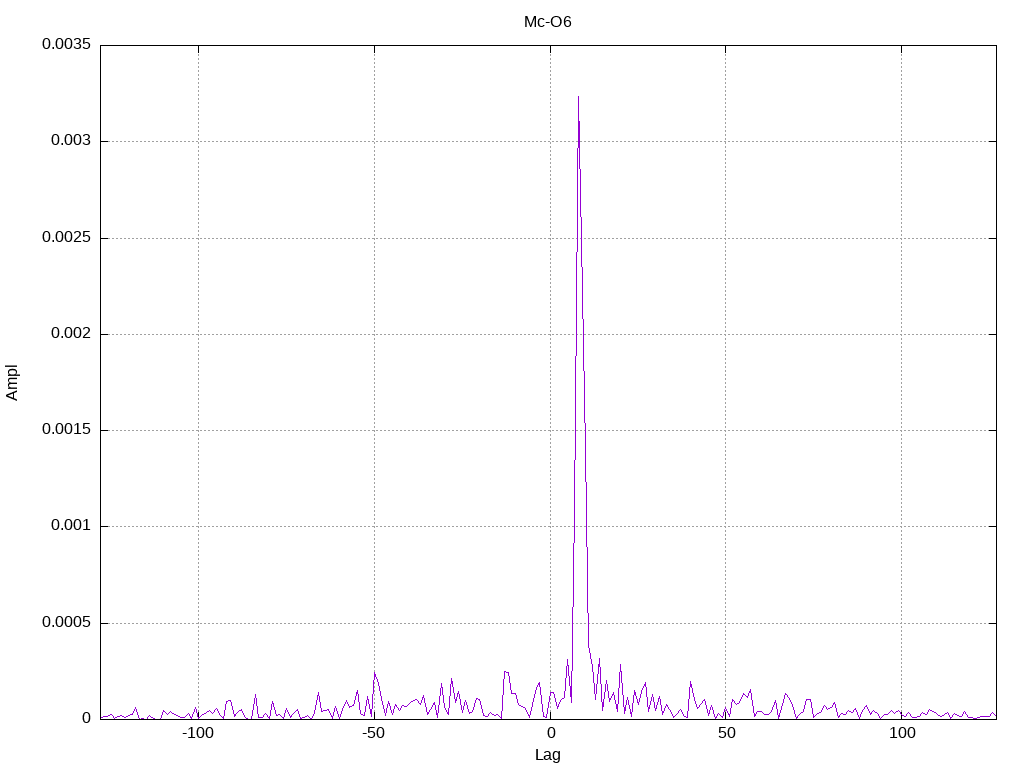The width and height of the screenshot is (1024, 768).
Task: Click the -50 x-axis tick label
Action: tap(374, 733)
